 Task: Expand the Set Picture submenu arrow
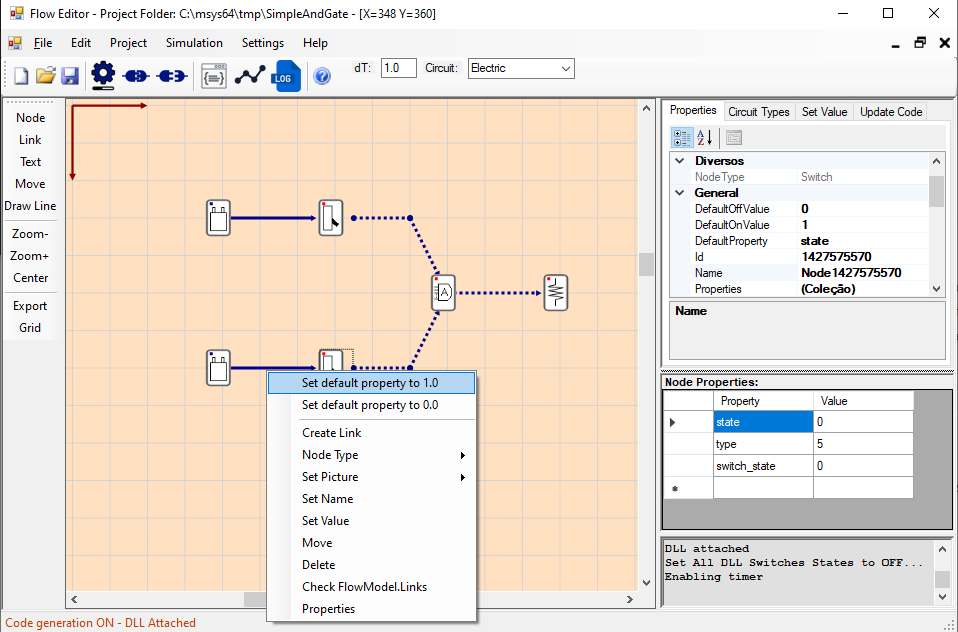point(463,477)
